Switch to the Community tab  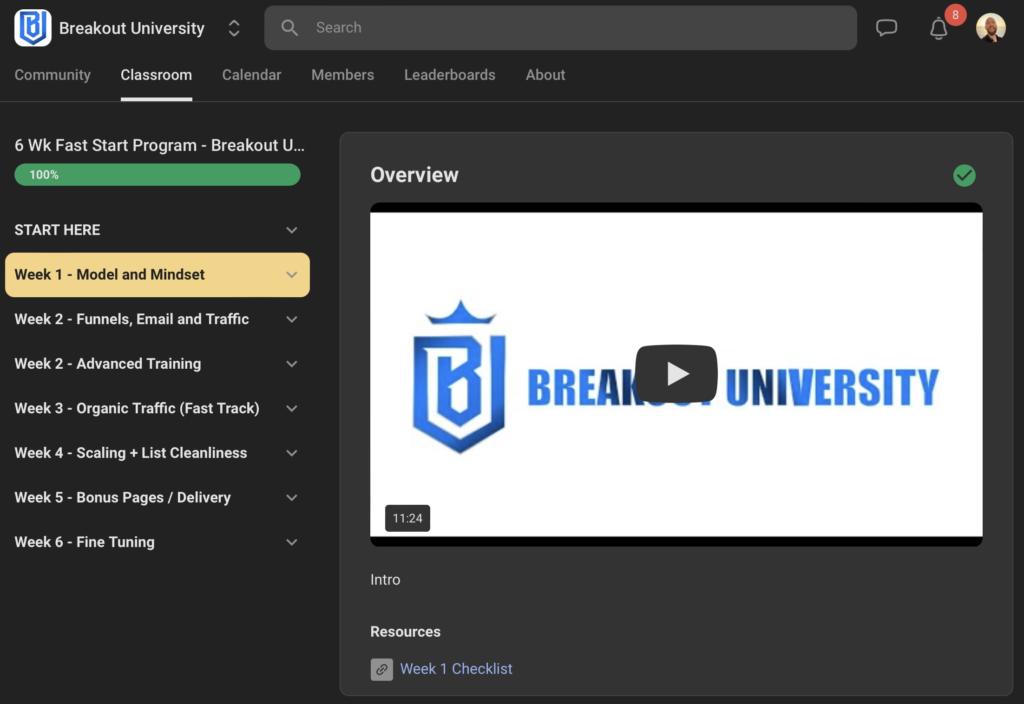pyautogui.click(x=52, y=75)
